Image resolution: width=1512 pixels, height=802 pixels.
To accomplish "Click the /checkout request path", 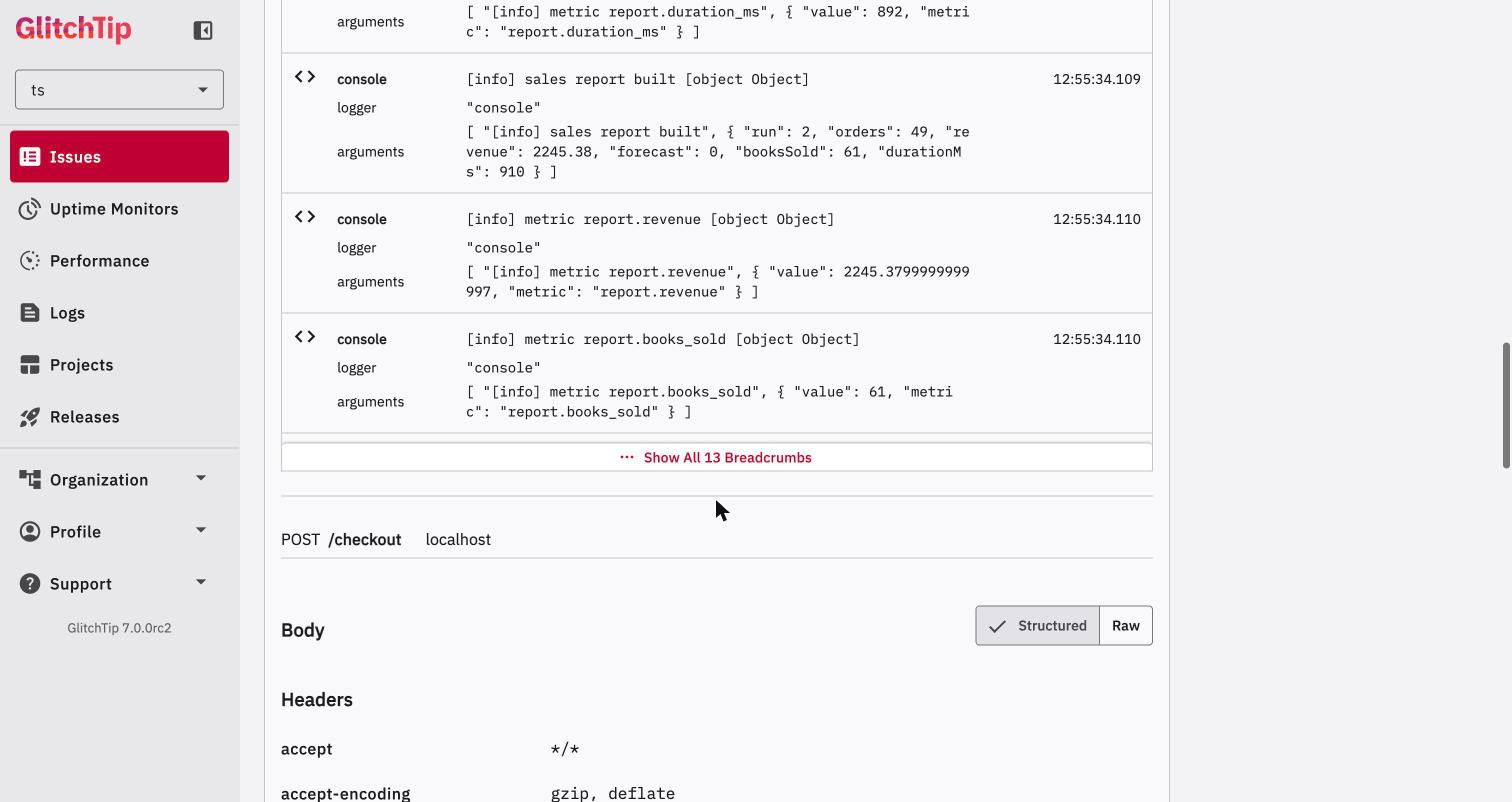I will (x=365, y=540).
